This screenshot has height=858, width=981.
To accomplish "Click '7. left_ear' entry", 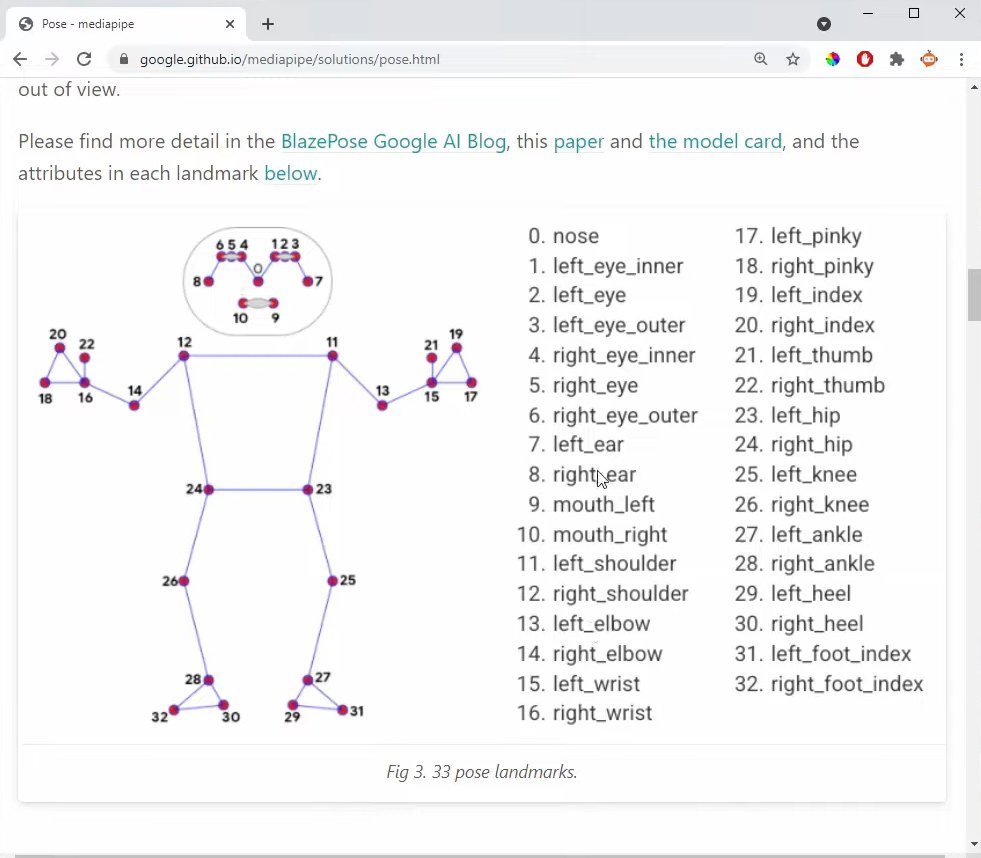I will (x=576, y=444).
